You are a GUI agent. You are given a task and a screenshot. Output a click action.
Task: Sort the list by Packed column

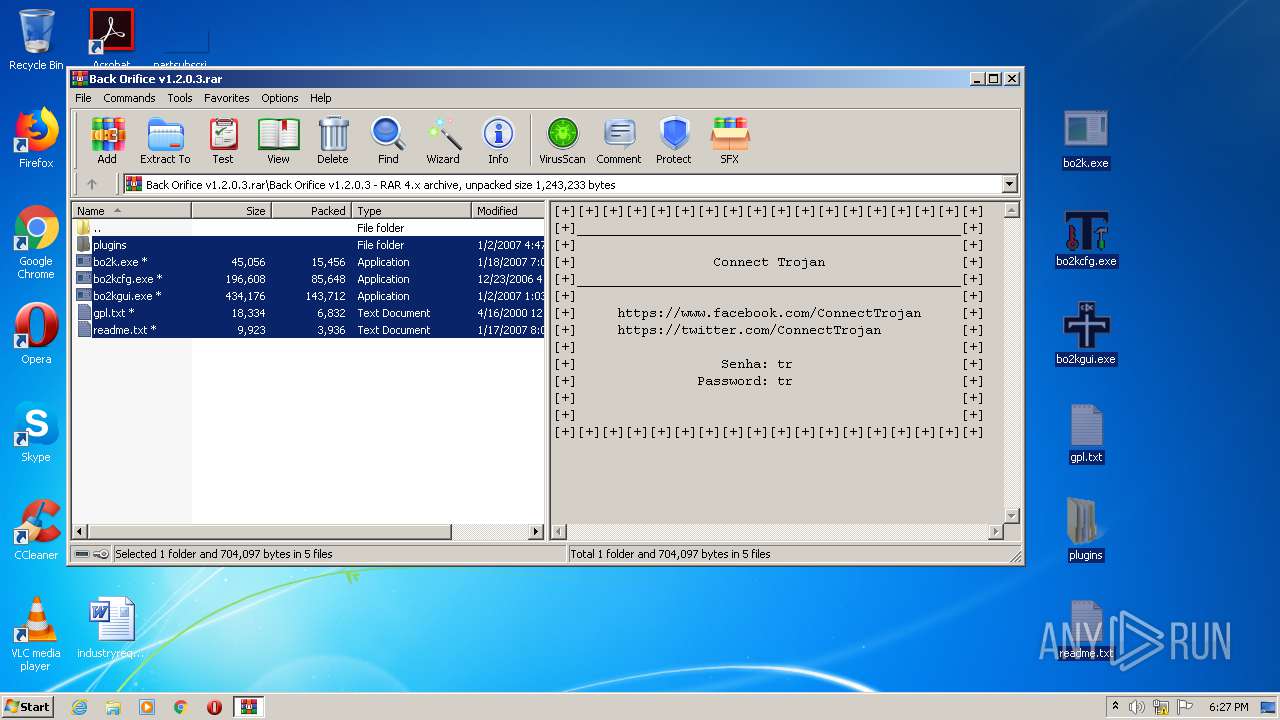point(311,210)
